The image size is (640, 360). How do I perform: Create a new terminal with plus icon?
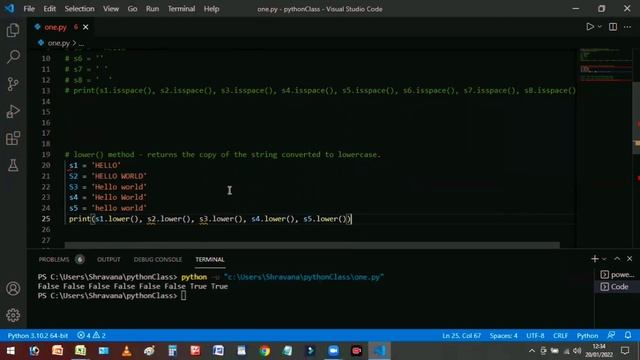tap(594, 259)
